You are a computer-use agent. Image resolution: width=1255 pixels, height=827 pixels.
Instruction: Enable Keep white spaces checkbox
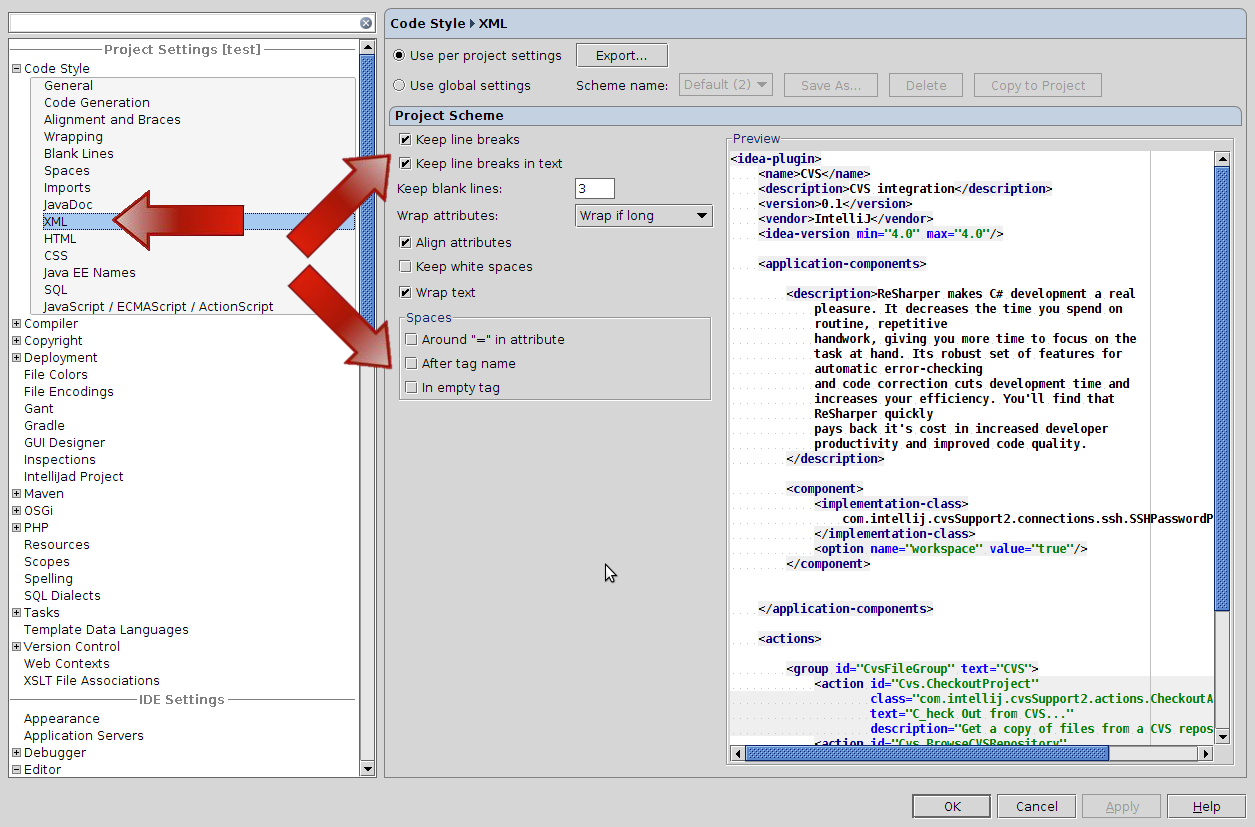pos(405,267)
